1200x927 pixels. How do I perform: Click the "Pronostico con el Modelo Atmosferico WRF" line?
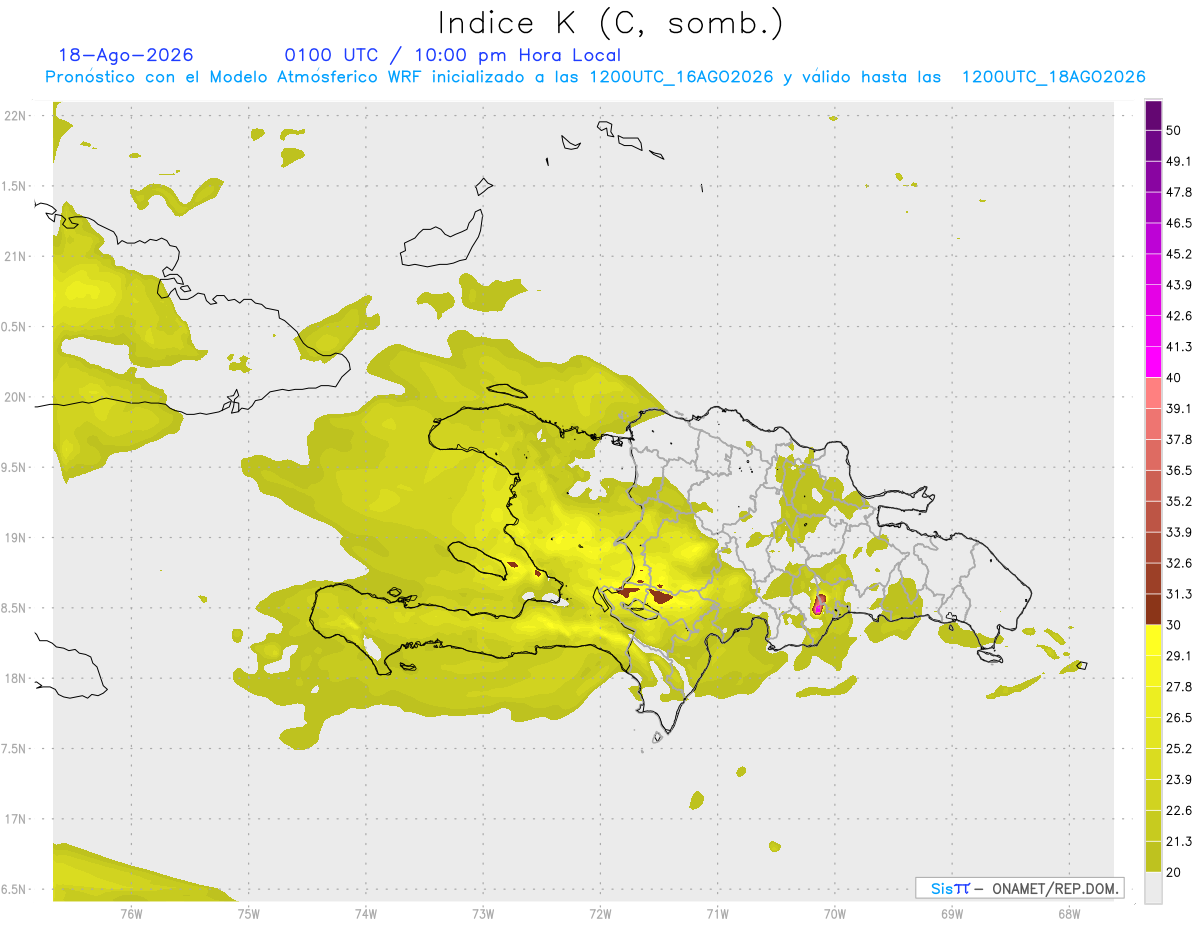click(x=595, y=76)
